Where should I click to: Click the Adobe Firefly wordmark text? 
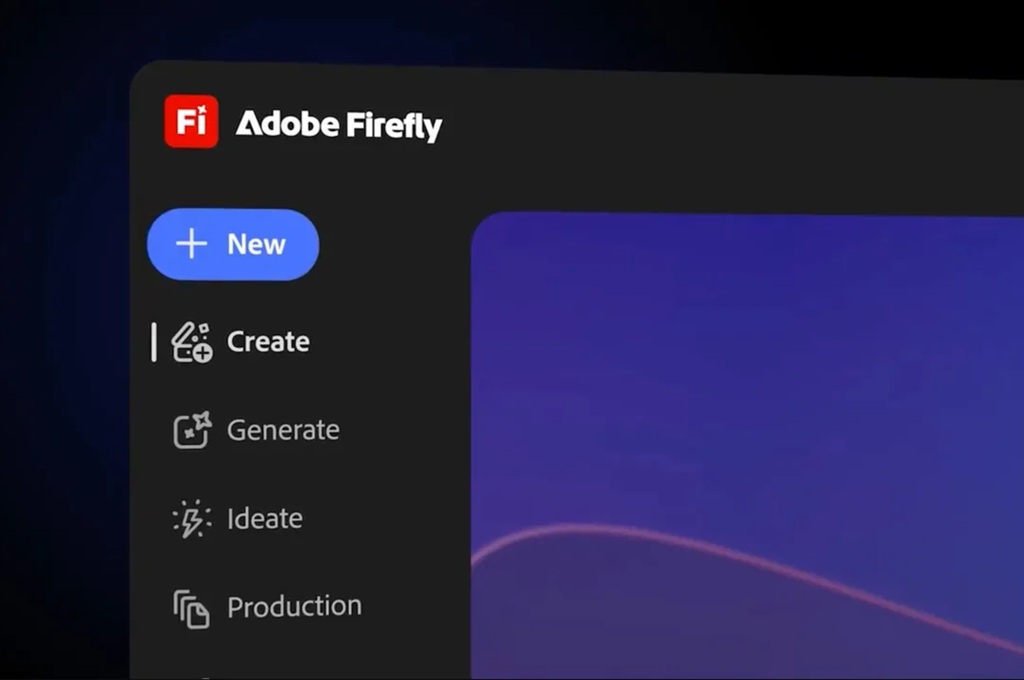(338, 125)
